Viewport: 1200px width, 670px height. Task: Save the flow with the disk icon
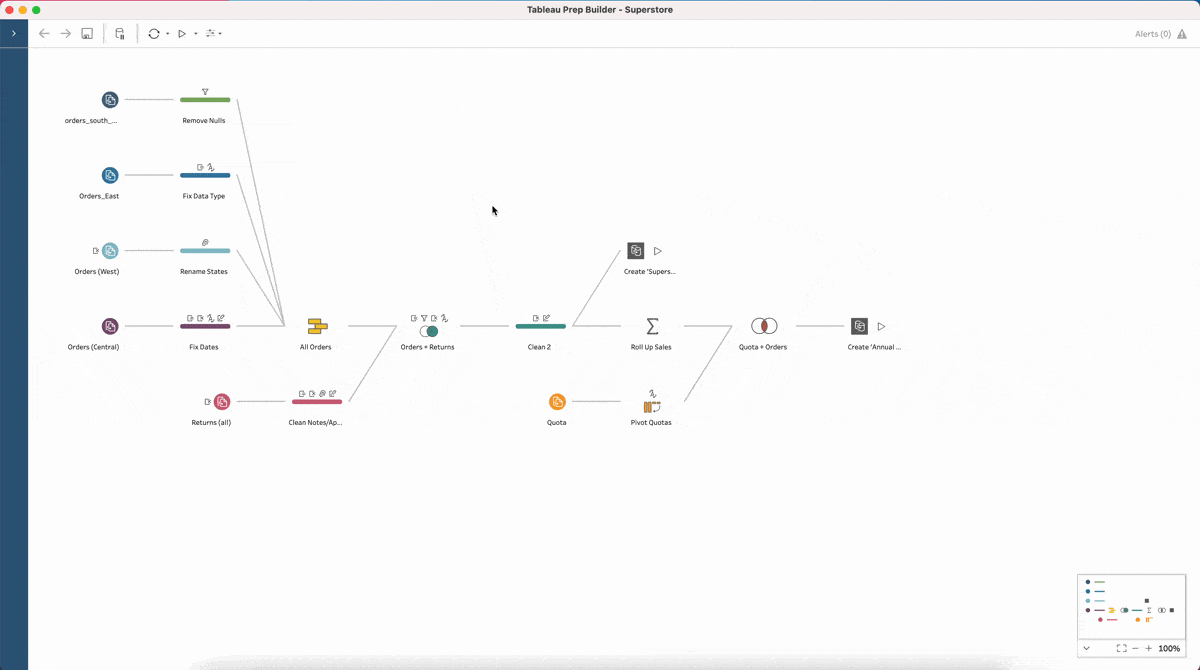(87, 33)
